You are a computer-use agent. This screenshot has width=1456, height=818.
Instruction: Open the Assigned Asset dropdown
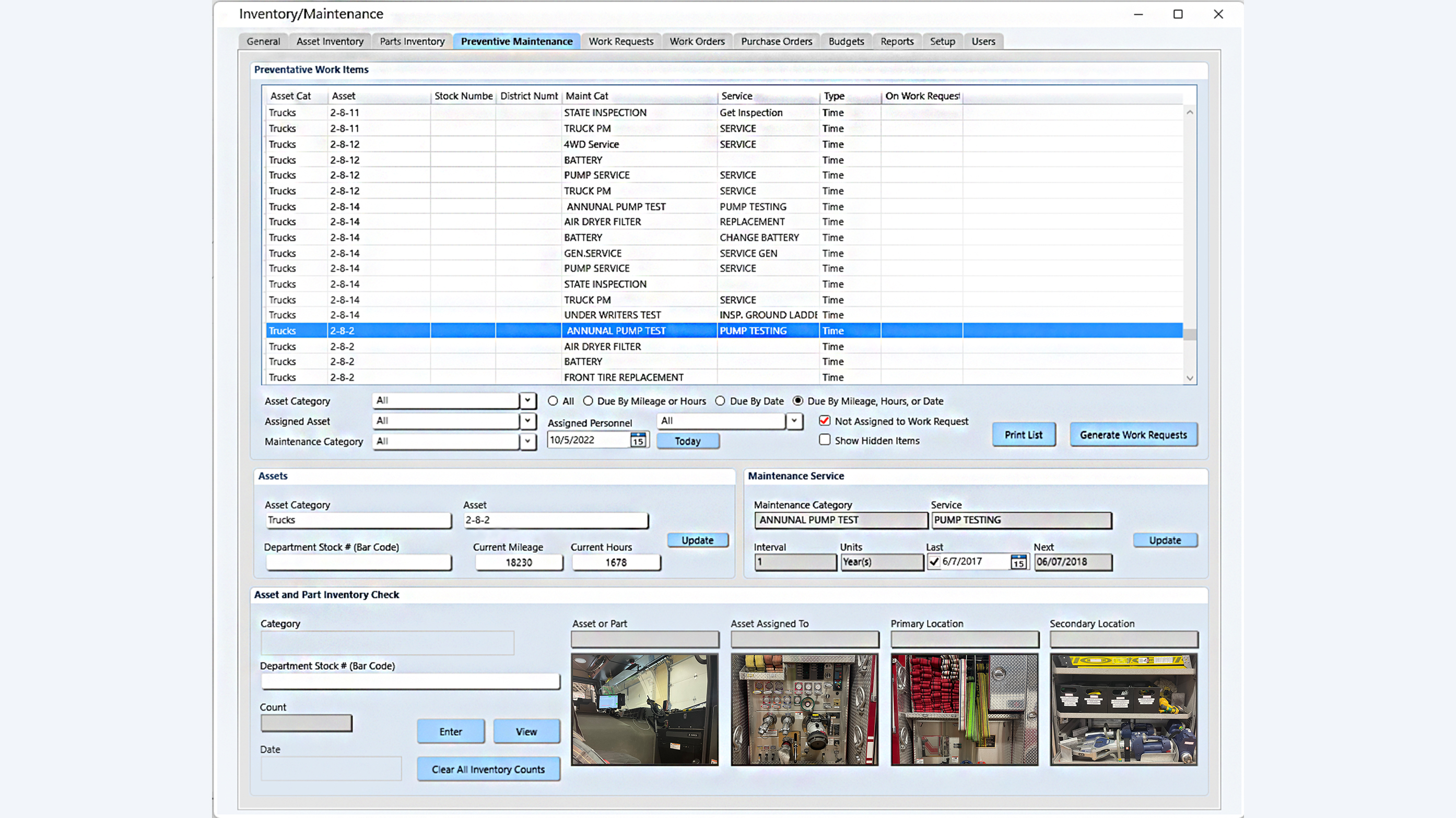527,421
